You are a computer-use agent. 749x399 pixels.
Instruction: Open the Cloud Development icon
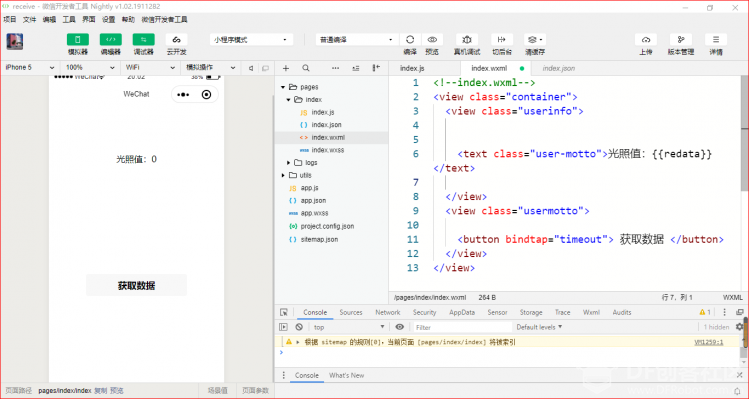(x=176, y=40)
